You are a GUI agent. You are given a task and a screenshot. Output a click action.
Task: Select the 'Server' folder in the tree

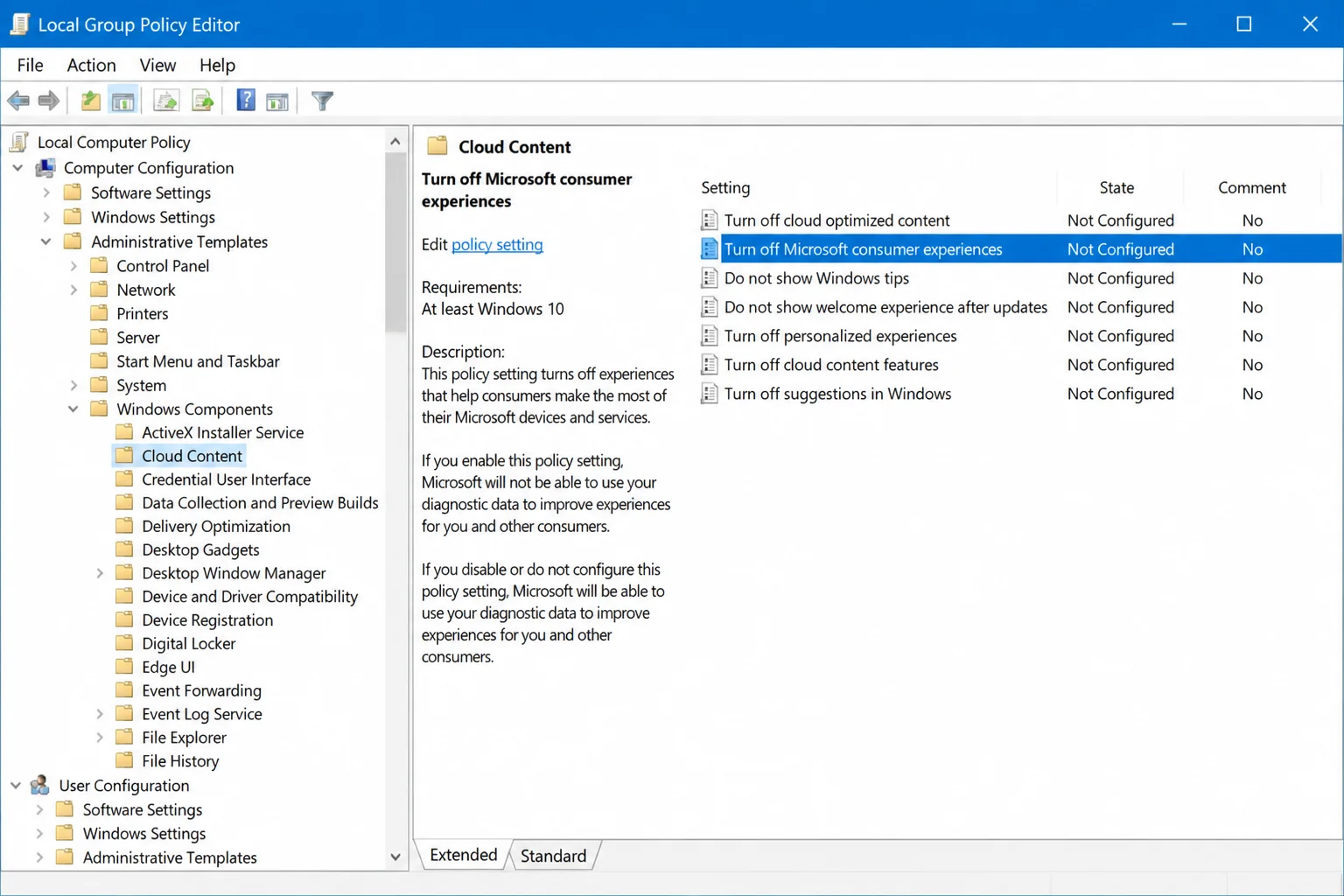point(138,337)
